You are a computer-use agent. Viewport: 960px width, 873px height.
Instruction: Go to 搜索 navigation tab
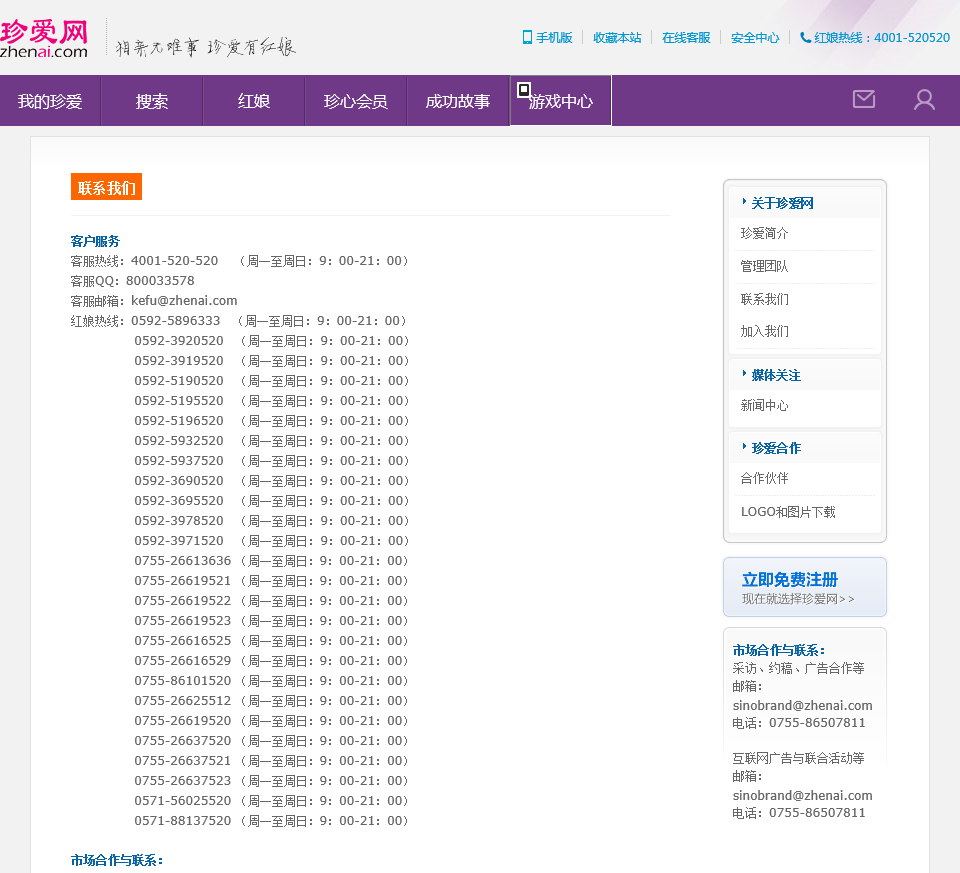coord(152,101)
